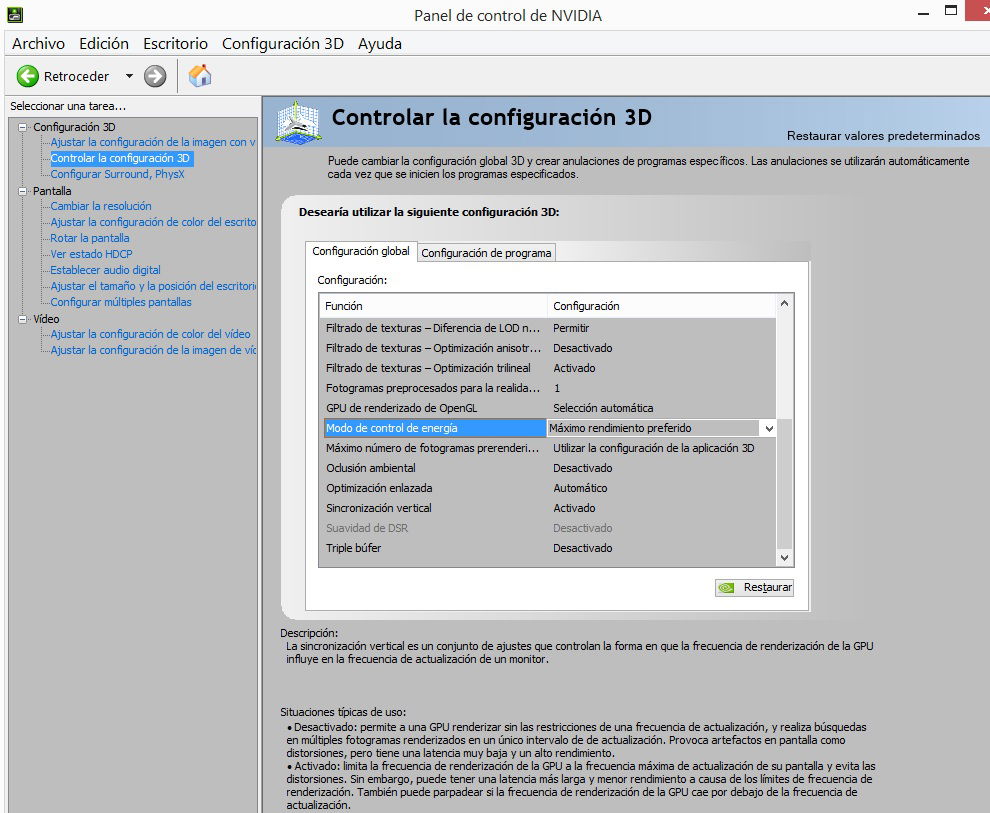
Task: Open the Ayuda menu
Action: [380, 44]
